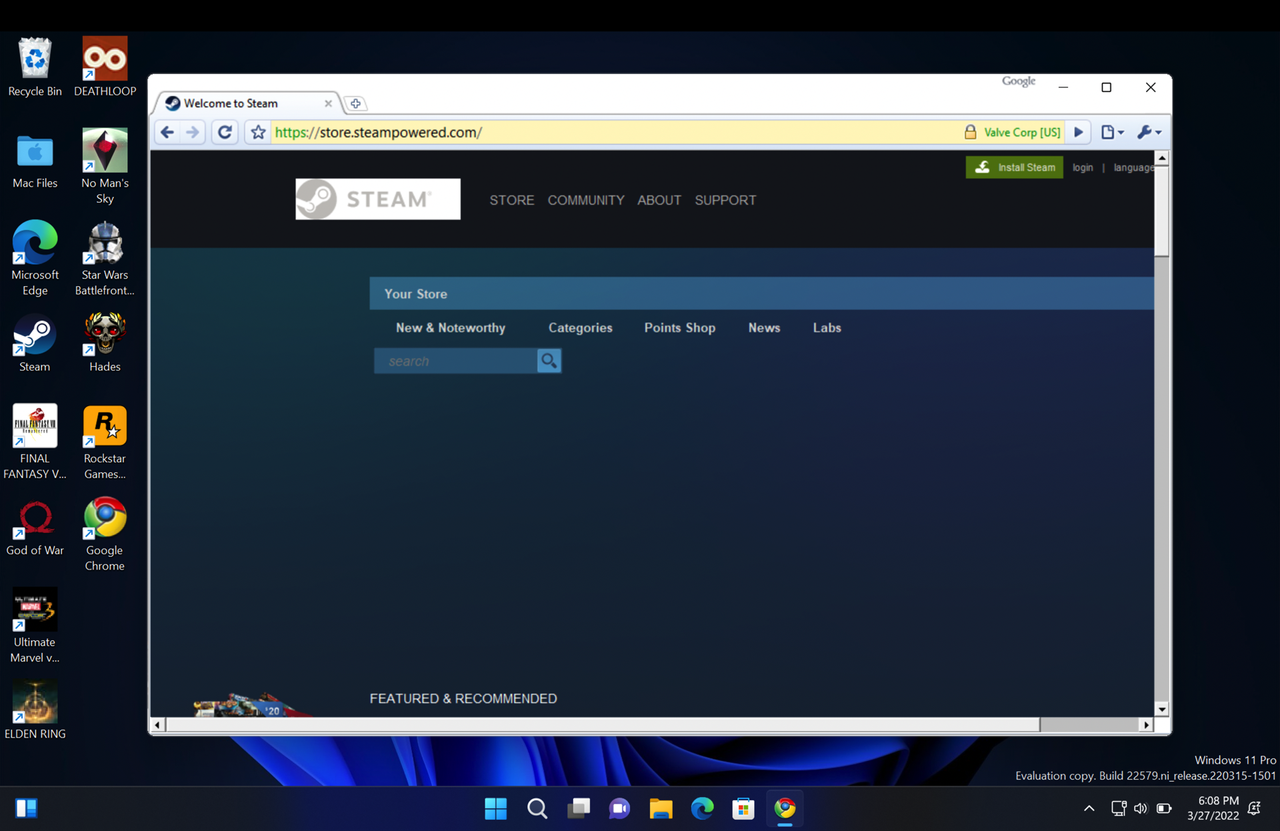Viewport: 1280px width, 831px height.
Task: Open Microsoft Store from the taskbar
Action: (743, 808)
